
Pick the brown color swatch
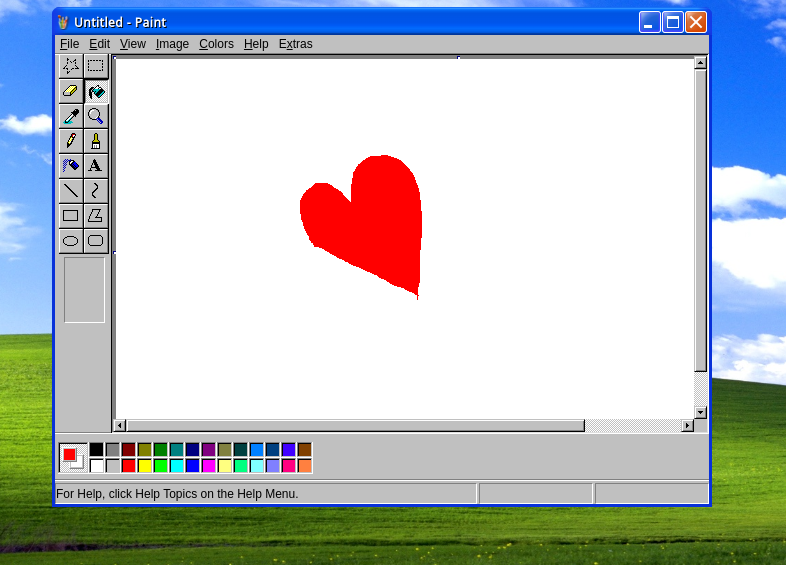point(305,450)
